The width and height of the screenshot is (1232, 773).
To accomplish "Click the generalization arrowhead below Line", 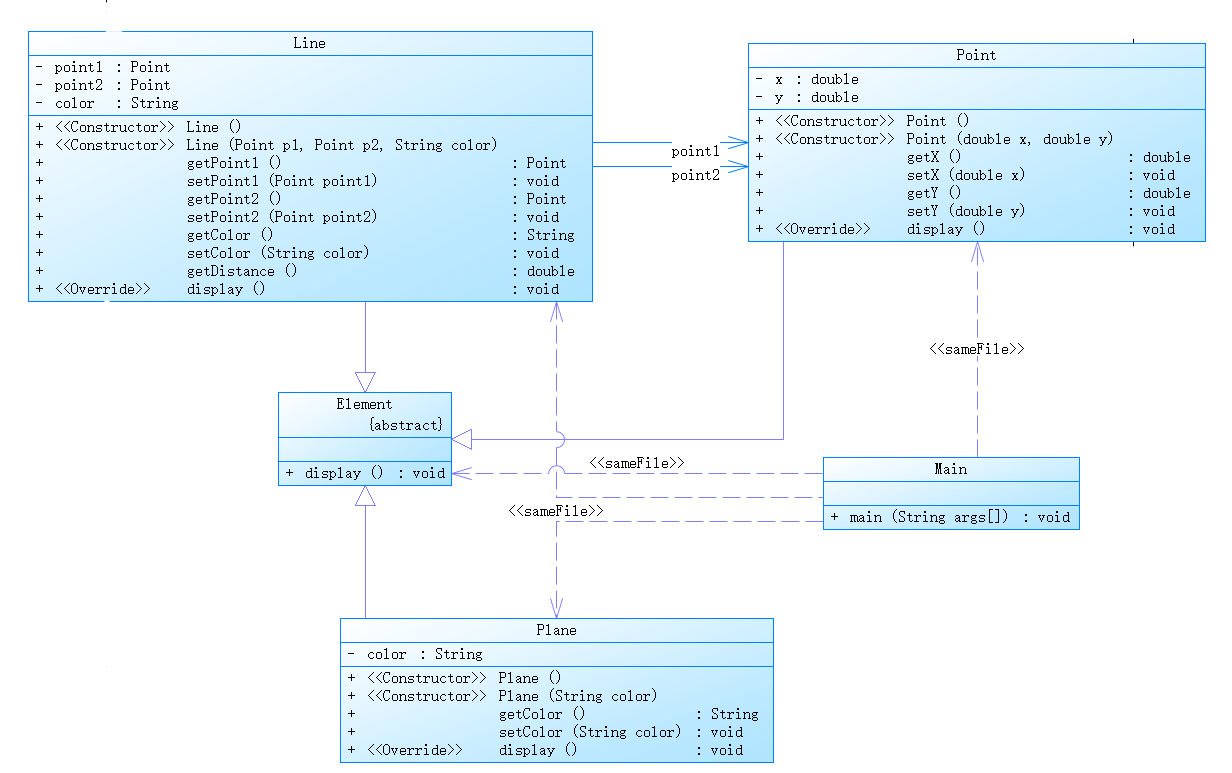I will pos(365,381).
